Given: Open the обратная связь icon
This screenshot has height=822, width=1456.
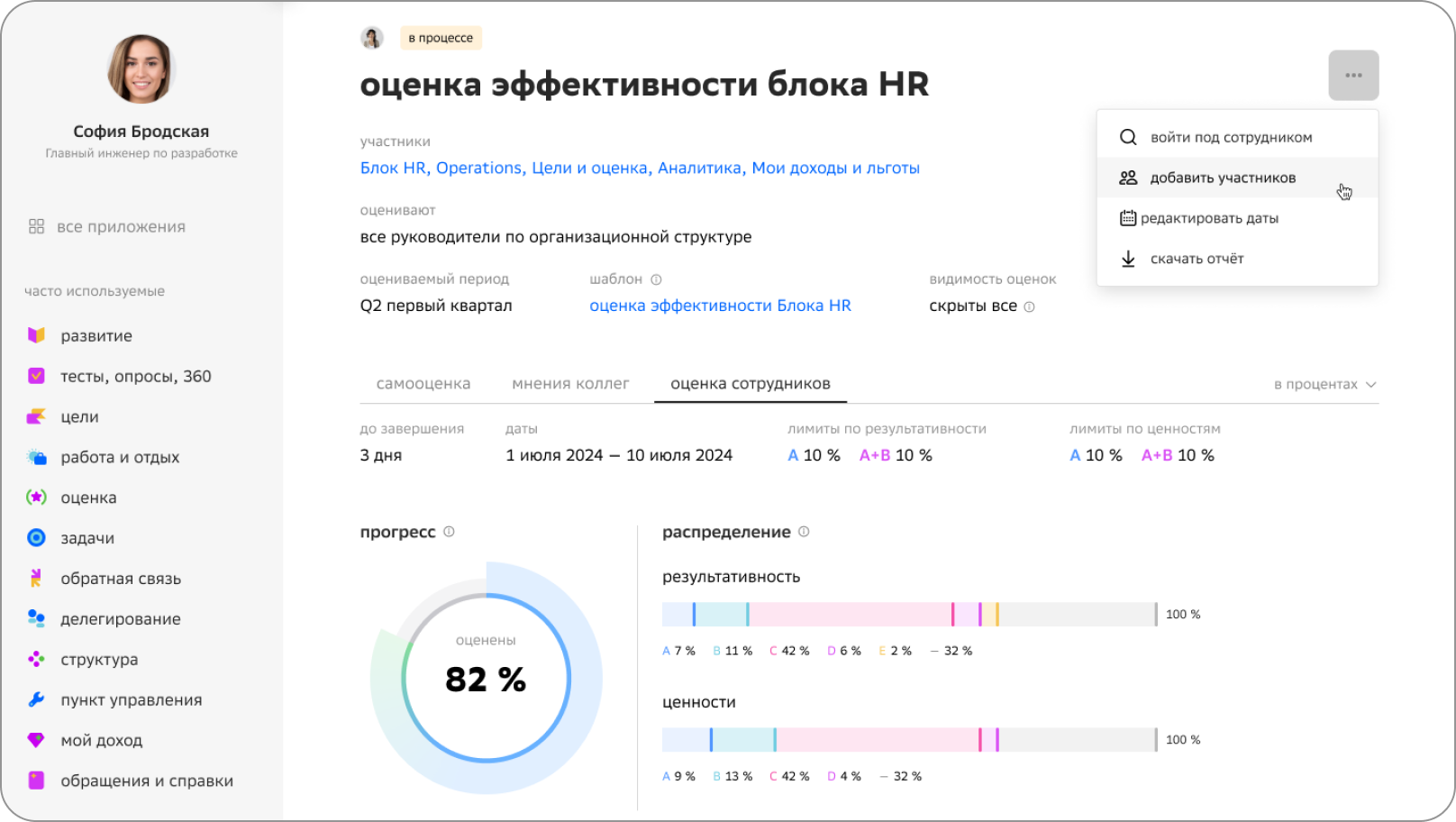Looking at the screenshot, I should pos(36,579).
